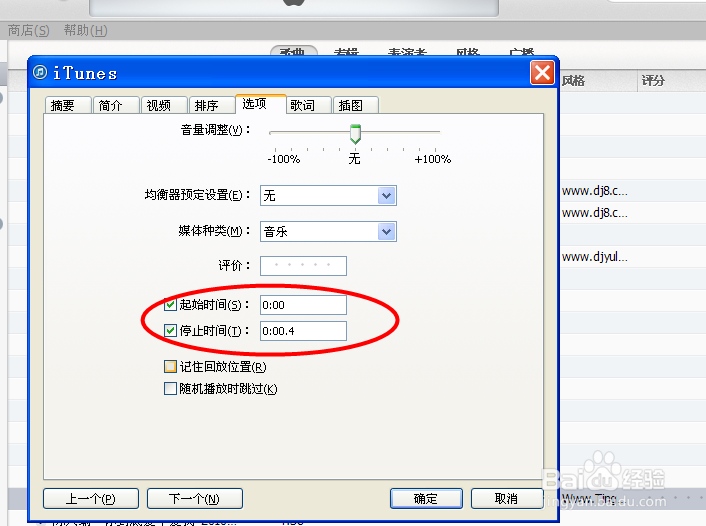Enable 记住回放位置 checkbox

[x=170, y=367]
